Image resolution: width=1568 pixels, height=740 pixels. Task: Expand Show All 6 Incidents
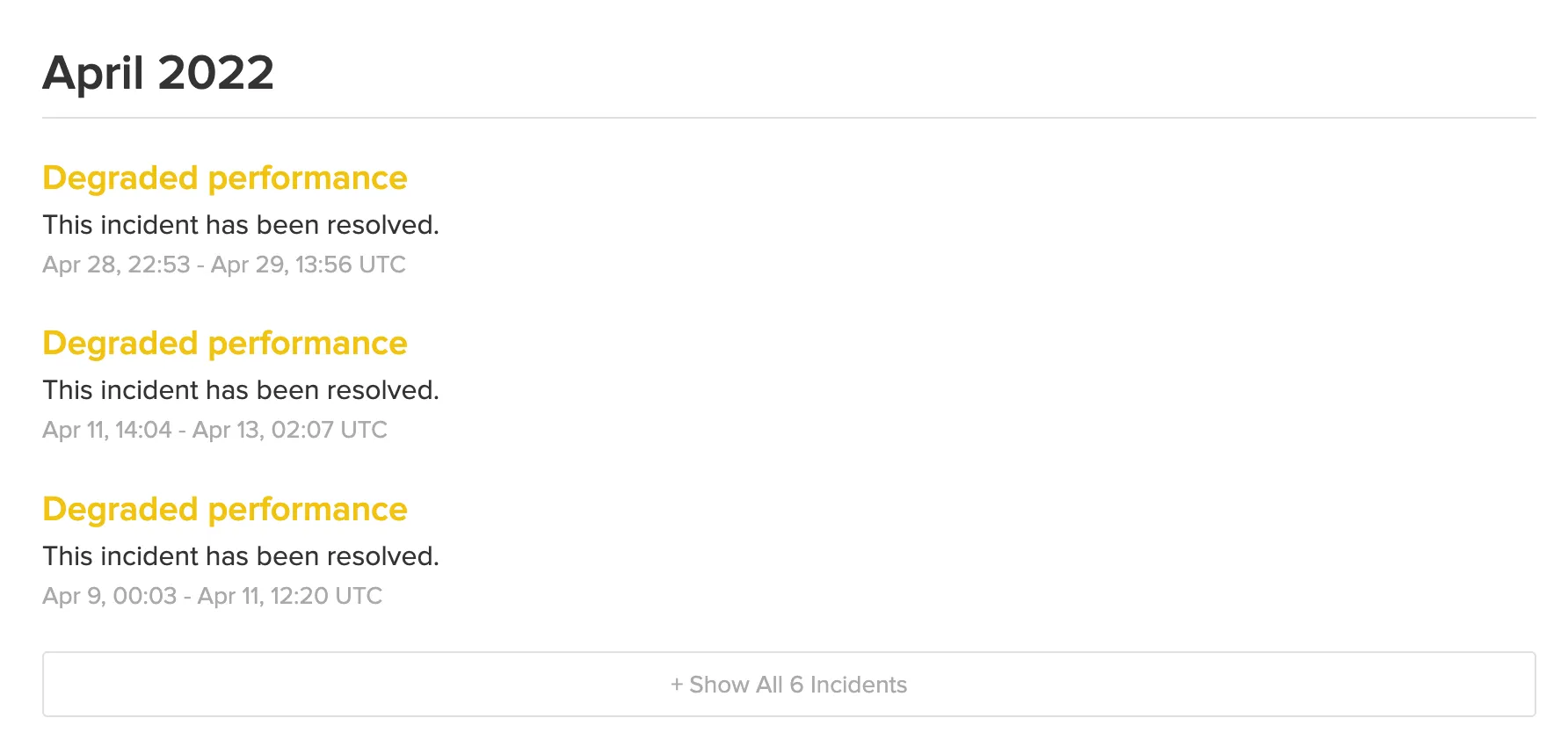[788, 685]
